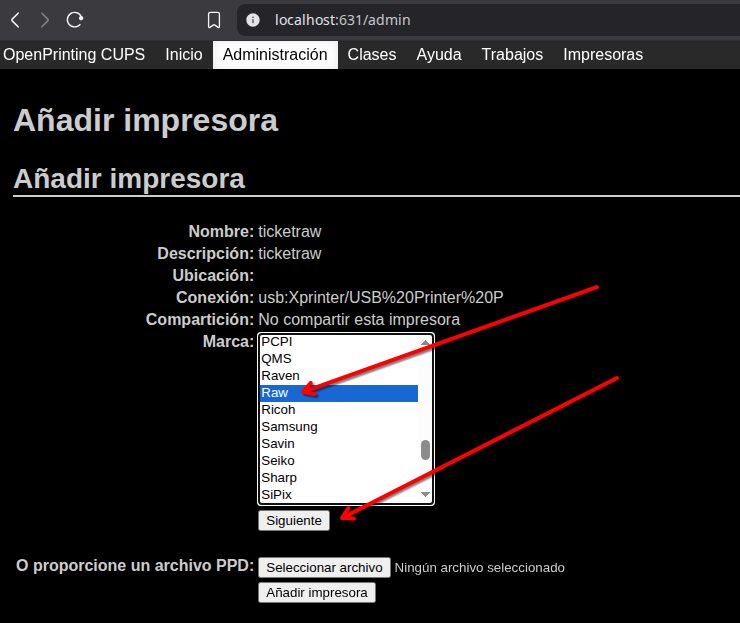
Task: Click Seleccionar archivo to choose PPD
Action: coord(324,567)
